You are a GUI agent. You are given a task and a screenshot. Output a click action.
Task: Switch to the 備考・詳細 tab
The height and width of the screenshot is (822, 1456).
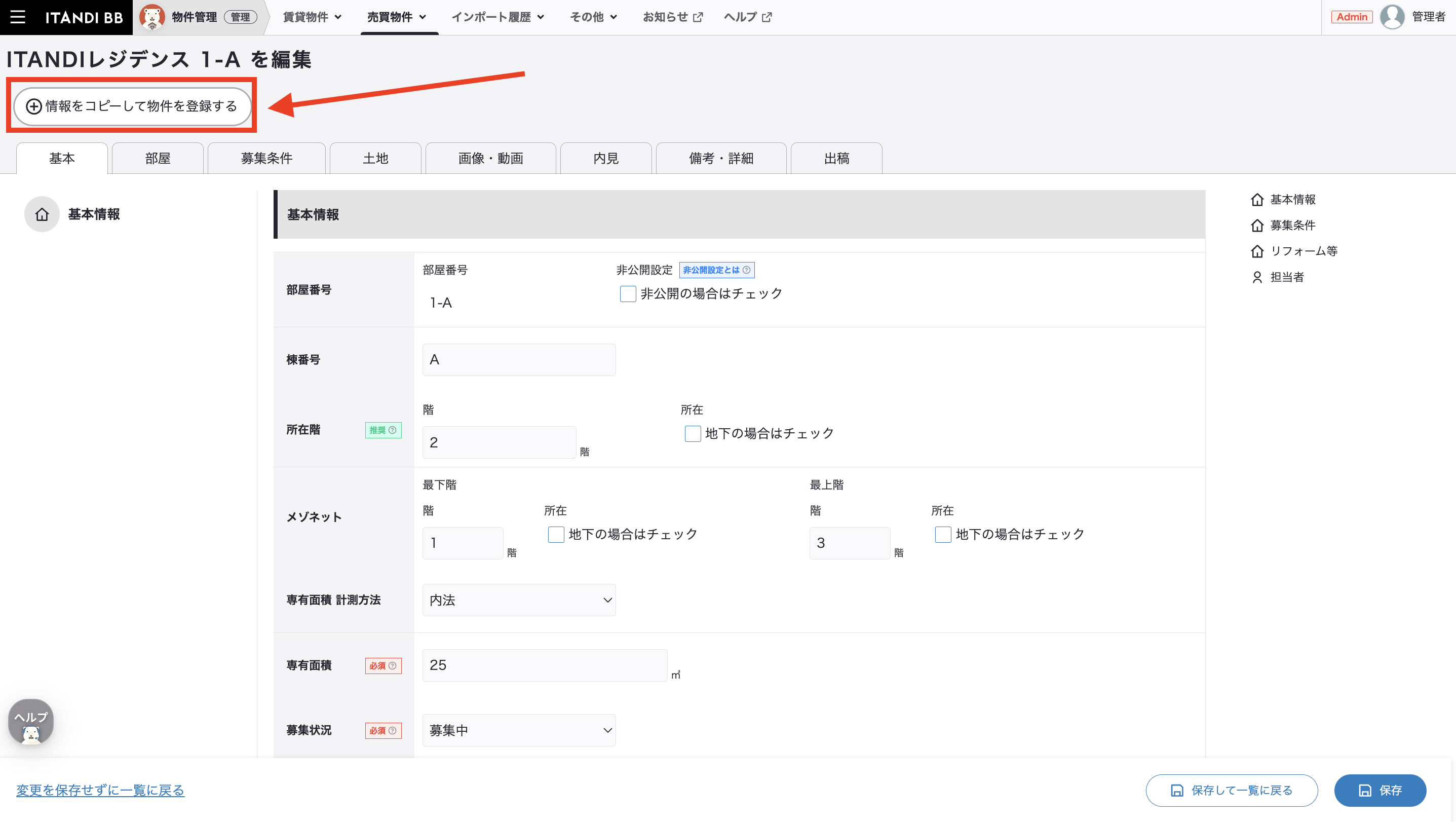click(x=721, y=158)
